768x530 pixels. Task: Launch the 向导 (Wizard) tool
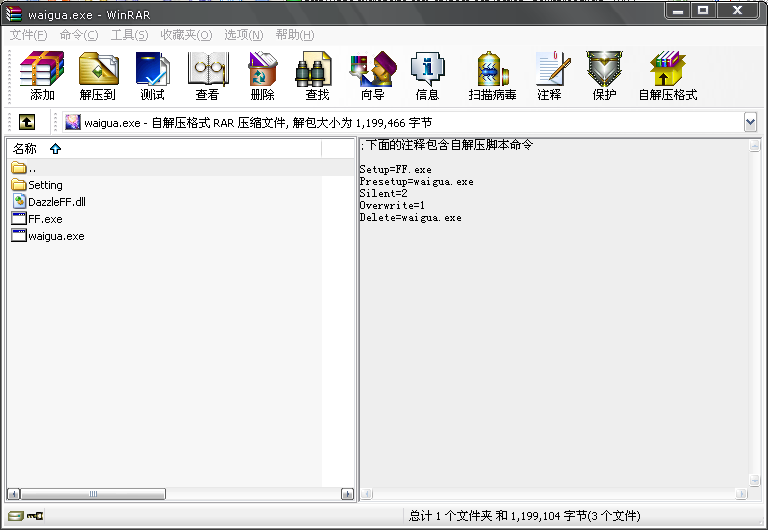coord(373,76)
